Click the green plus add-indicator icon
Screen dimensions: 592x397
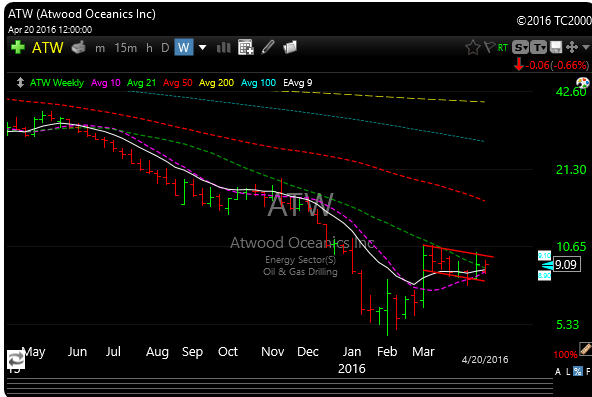tap(18, 48)
